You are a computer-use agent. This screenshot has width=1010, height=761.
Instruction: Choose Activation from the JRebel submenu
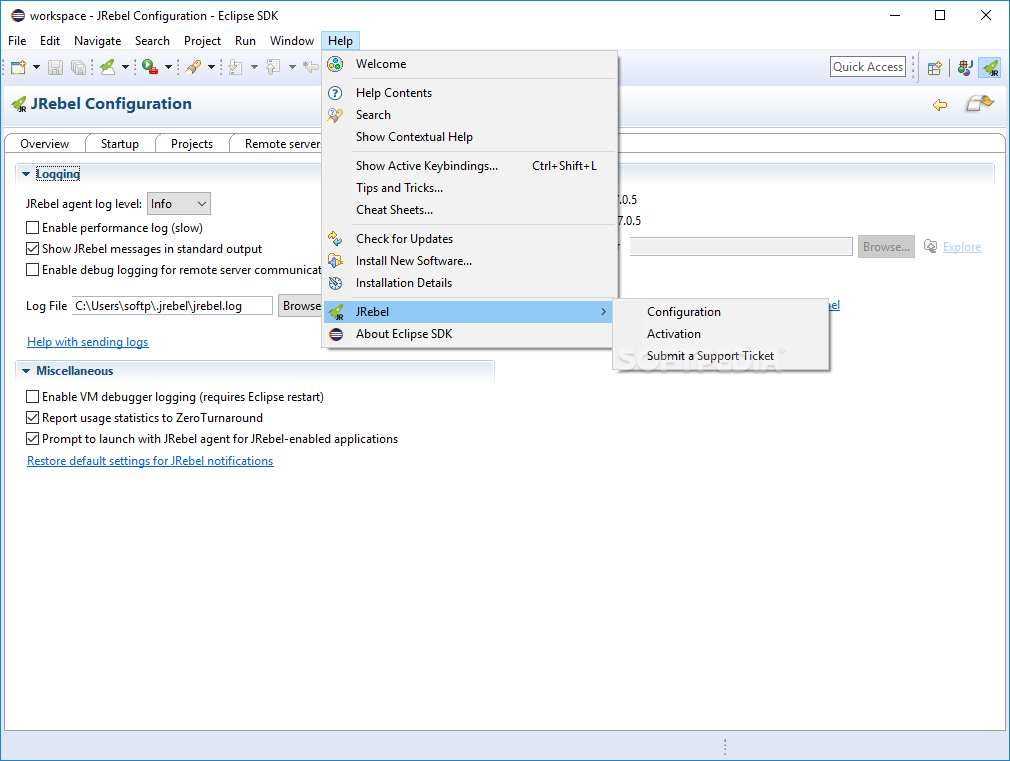(721, 334)
